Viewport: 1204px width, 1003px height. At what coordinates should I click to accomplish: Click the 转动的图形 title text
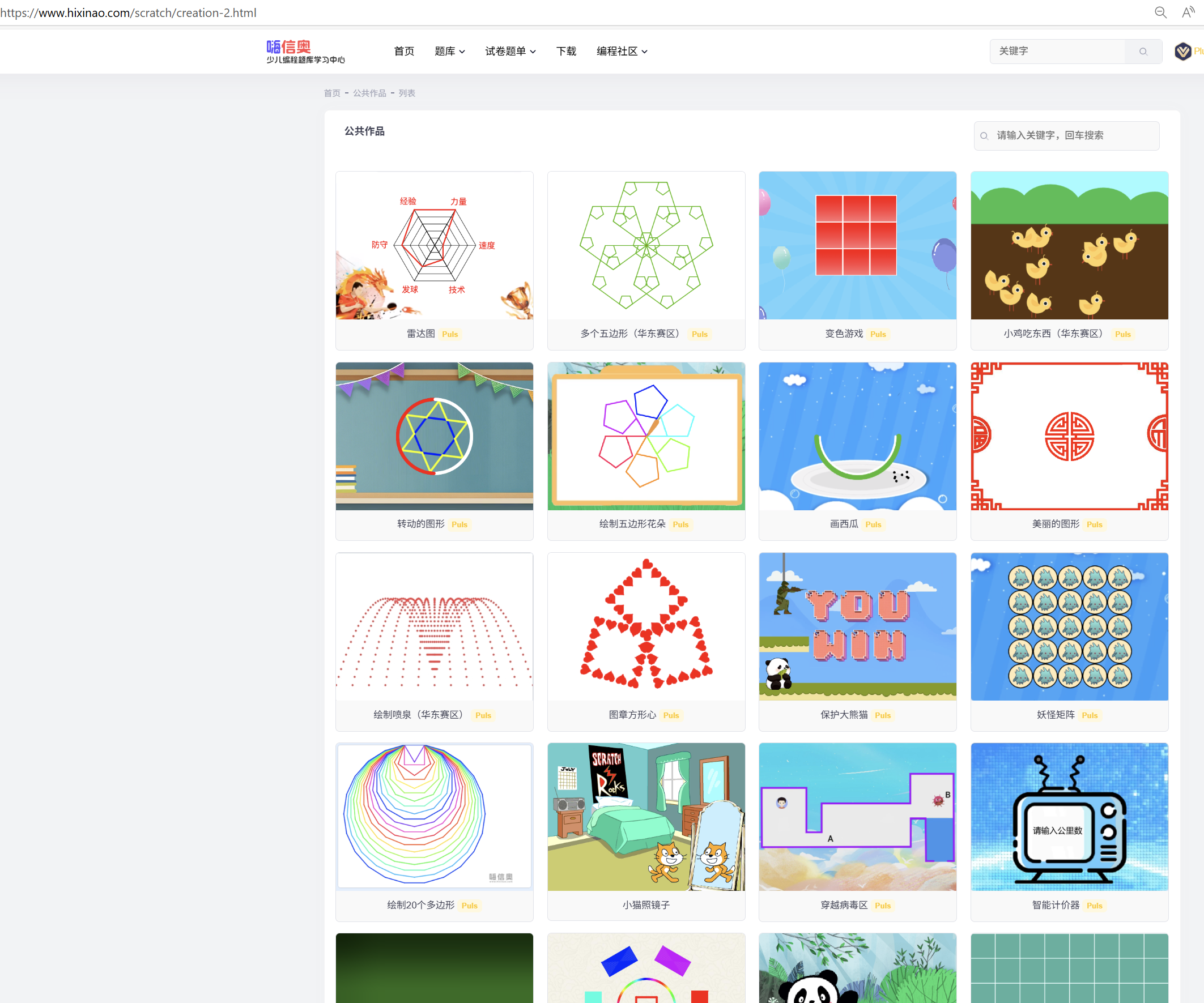[x=420, y=524]
